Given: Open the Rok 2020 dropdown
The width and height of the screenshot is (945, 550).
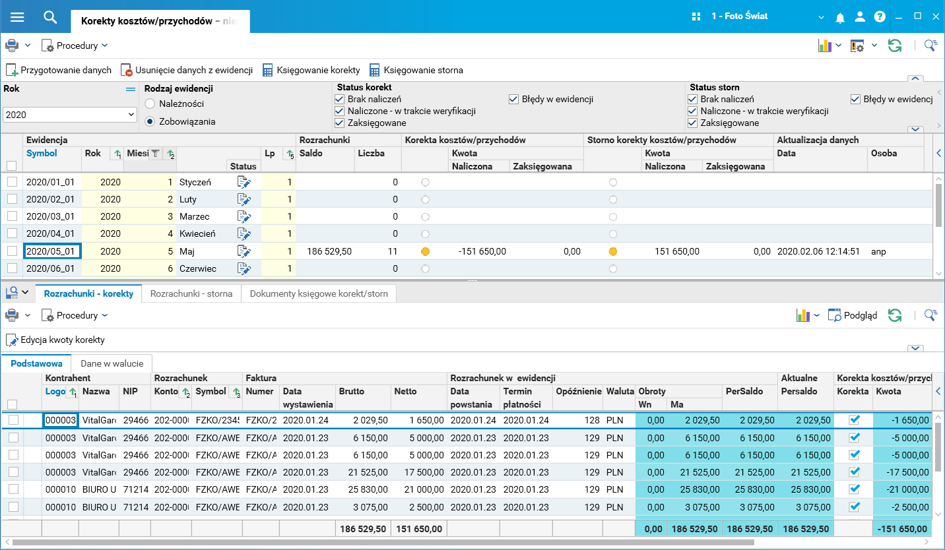Looking at the screenshot, I should [69, 115].
